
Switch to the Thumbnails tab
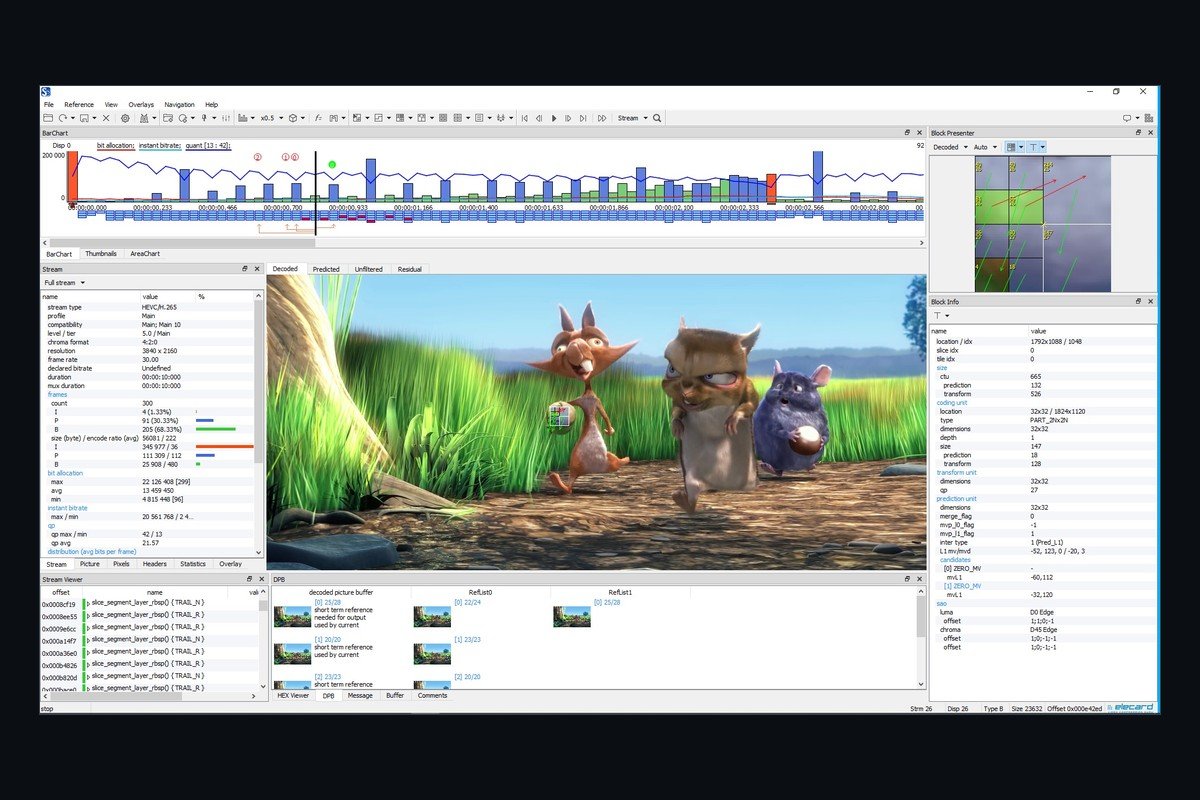(x=101, y=254)
